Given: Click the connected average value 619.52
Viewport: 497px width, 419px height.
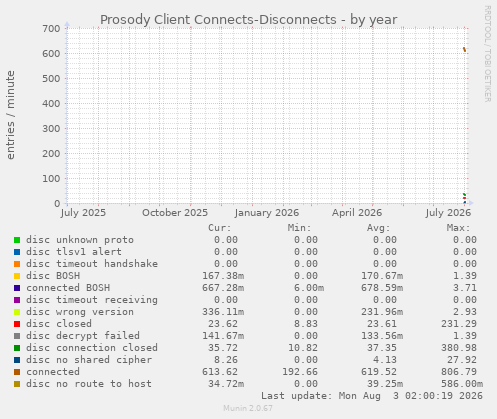Looking at the screenshot, I should (379, 372).
